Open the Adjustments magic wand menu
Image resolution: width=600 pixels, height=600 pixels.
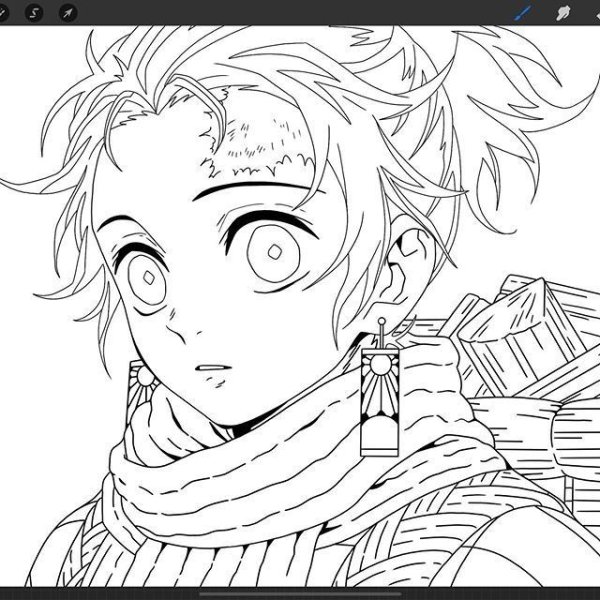tap(4, 13)
